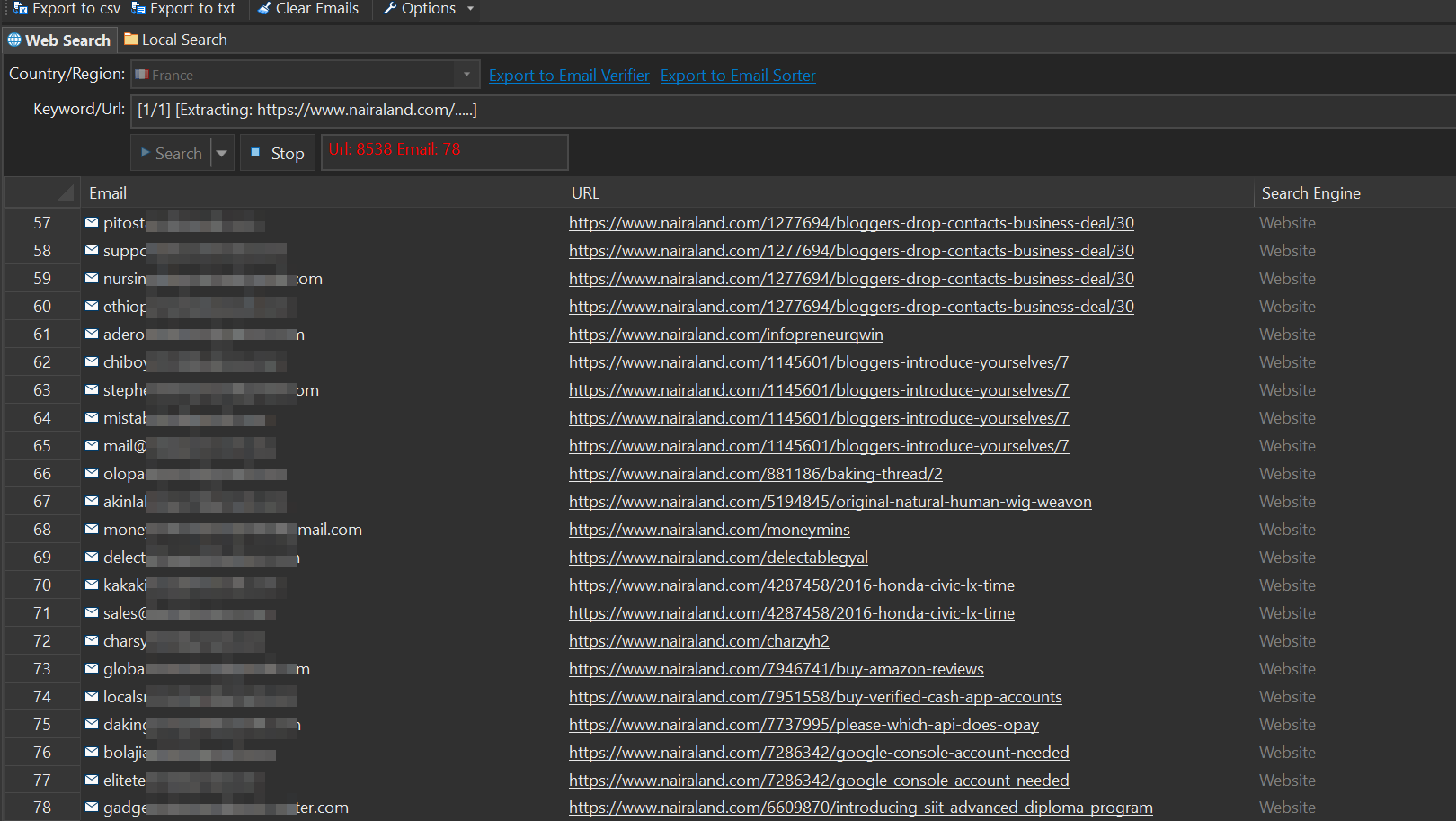Expand the Search button dropdown arrow
The image size is (1456, 821).
coord(222,154)
